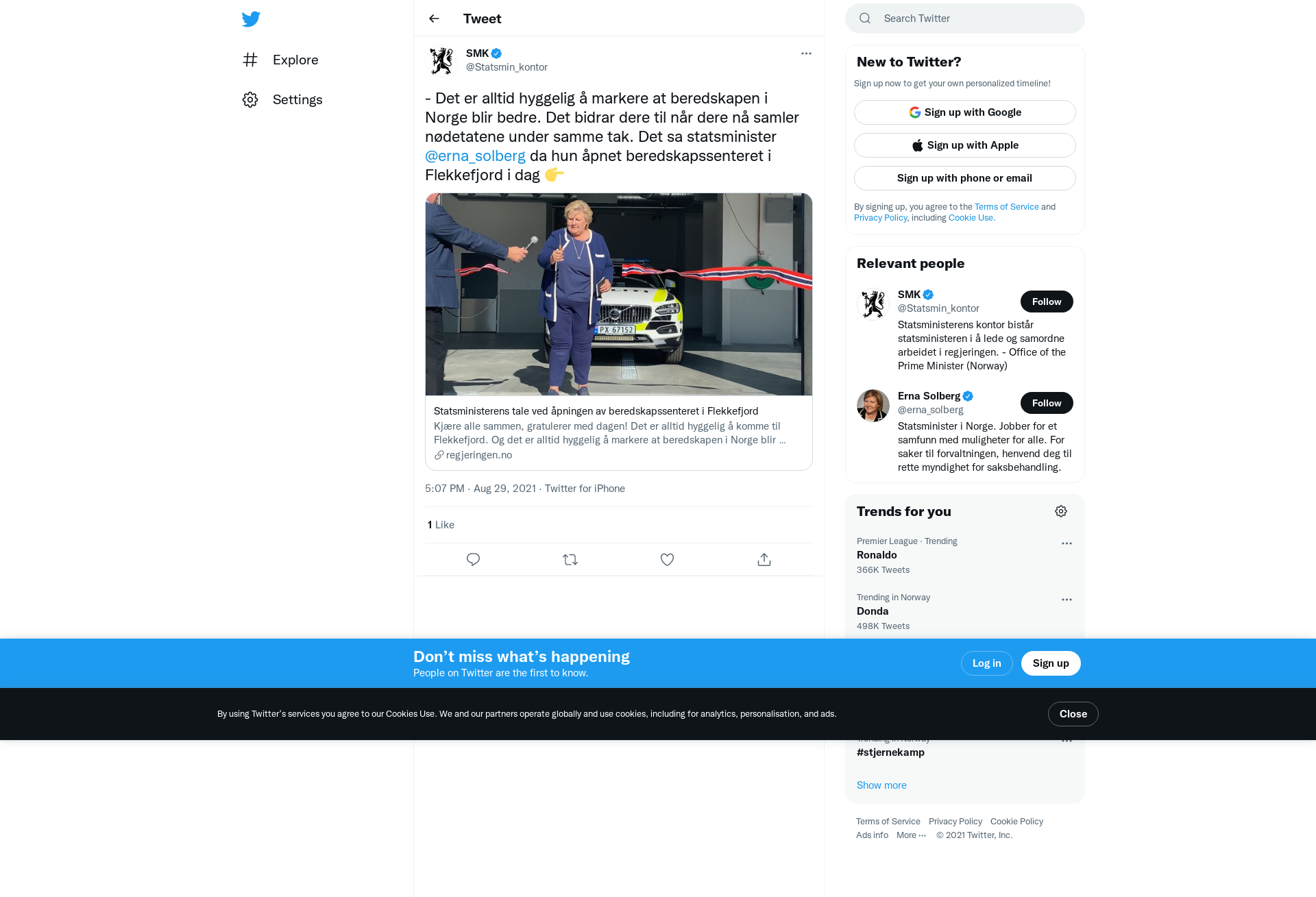Share the tweet via share icon
The height and width of the screenshot is (897, 1316).
click(x=764, y=559)
